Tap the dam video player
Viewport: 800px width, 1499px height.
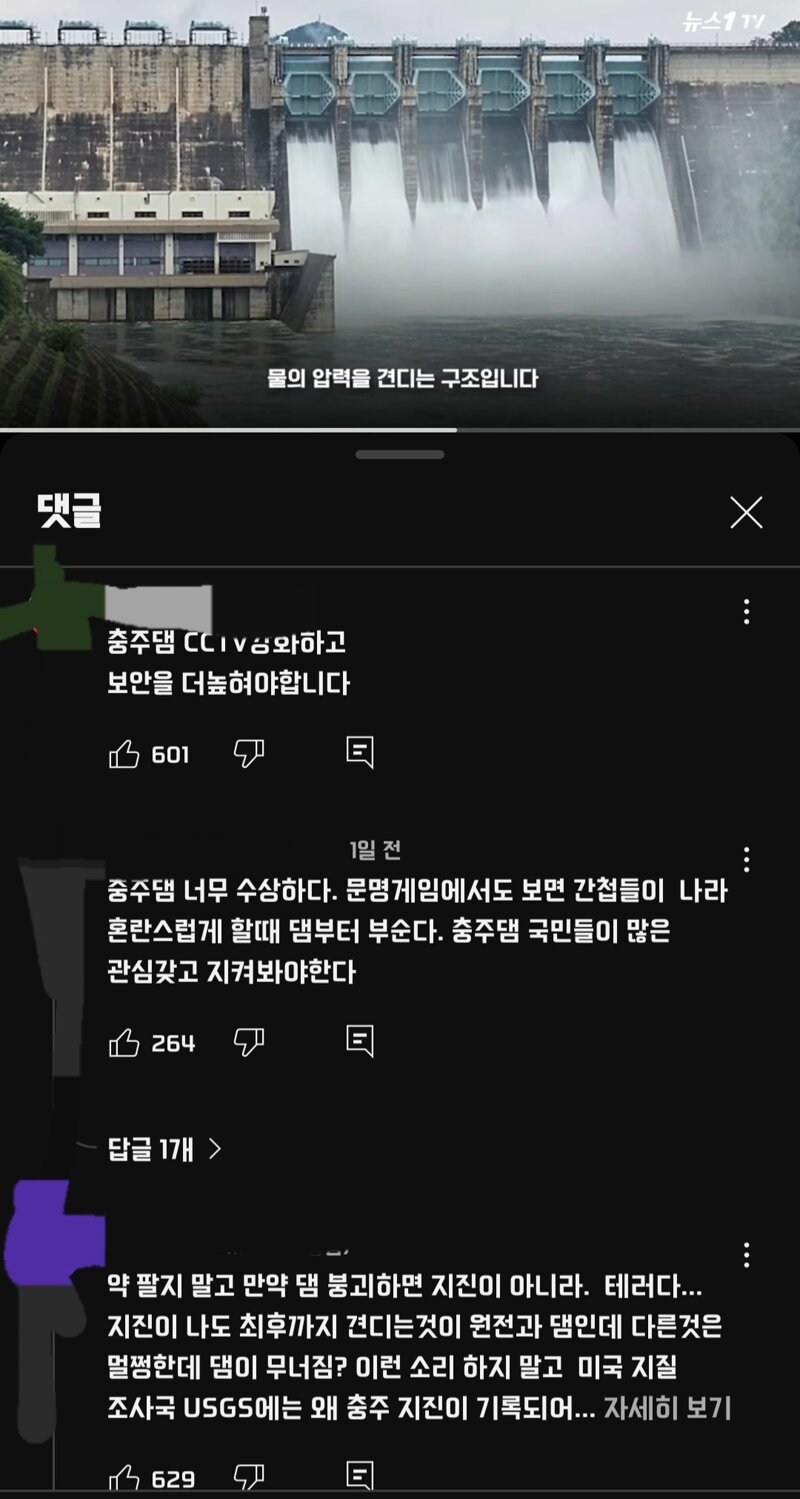[400, 213]
